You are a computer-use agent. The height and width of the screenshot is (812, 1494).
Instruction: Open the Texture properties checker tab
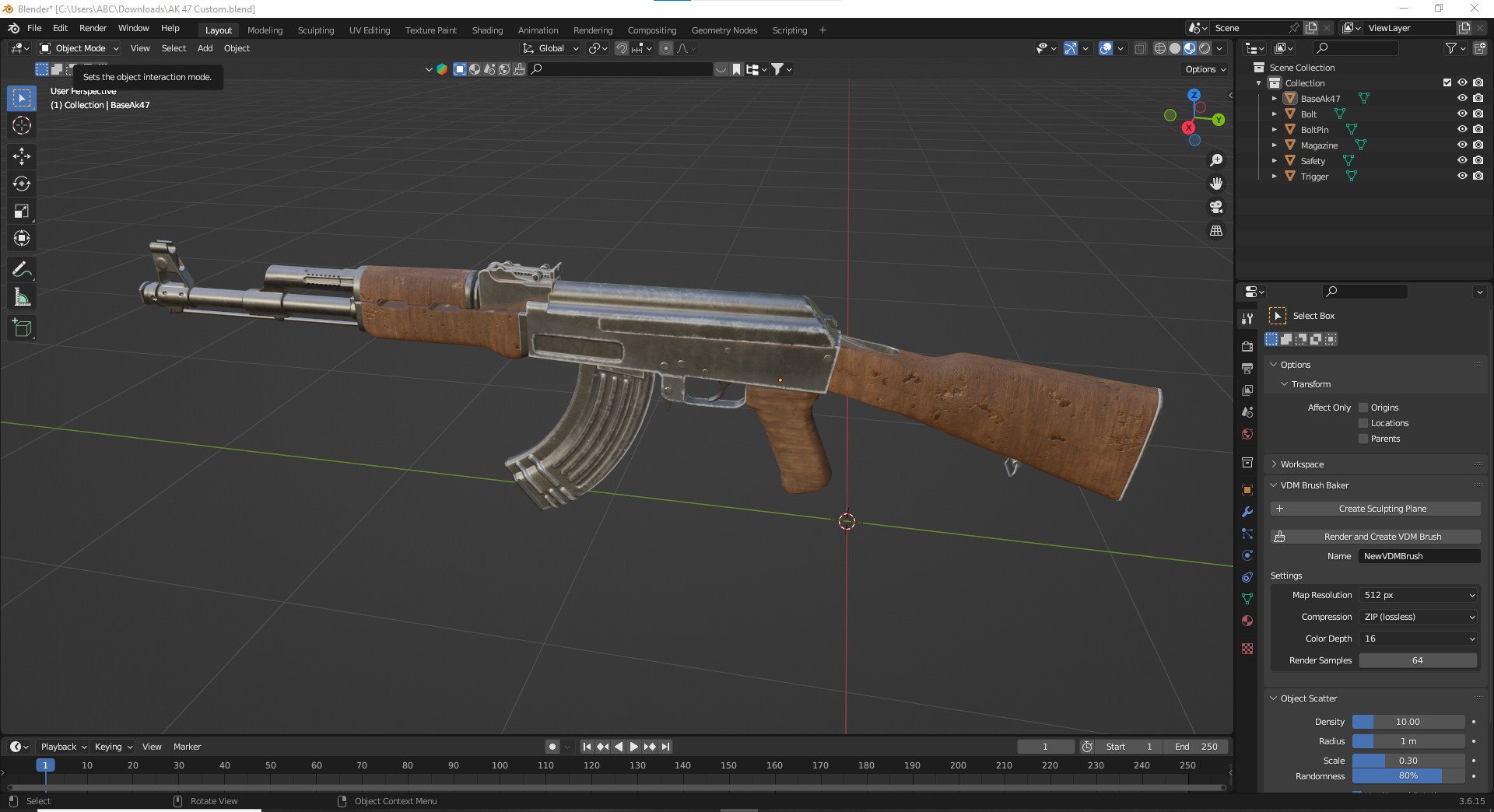pyautogui.click(x=1247, y=649)
